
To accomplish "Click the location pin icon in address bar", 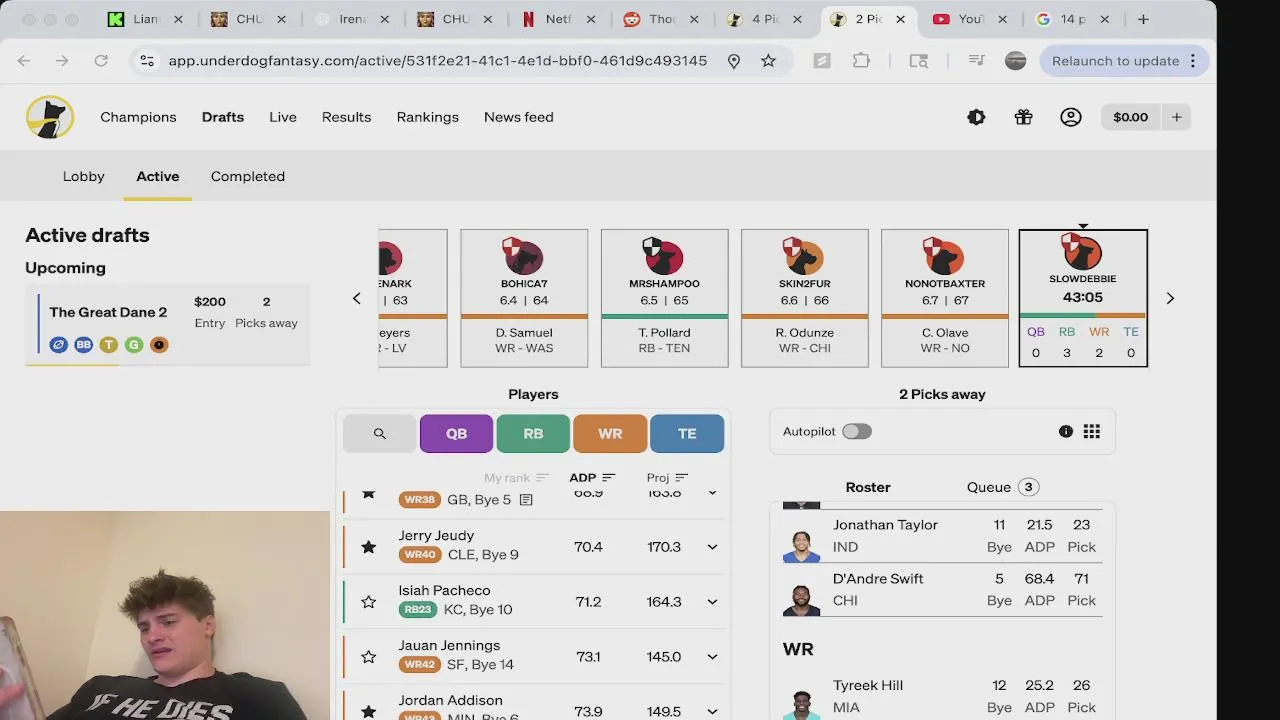I will (x=734, y=61).
